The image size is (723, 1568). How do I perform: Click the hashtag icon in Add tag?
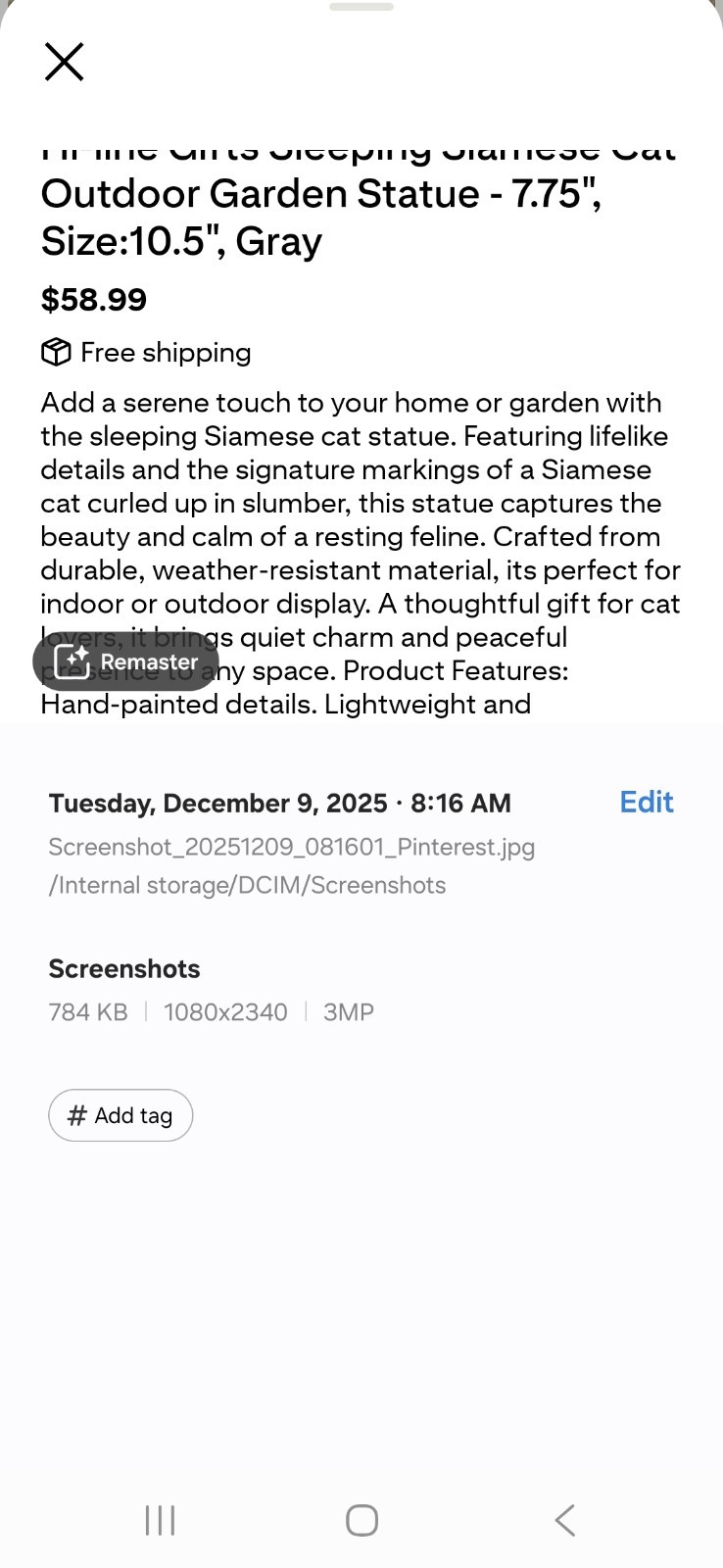click(77, 1115)
